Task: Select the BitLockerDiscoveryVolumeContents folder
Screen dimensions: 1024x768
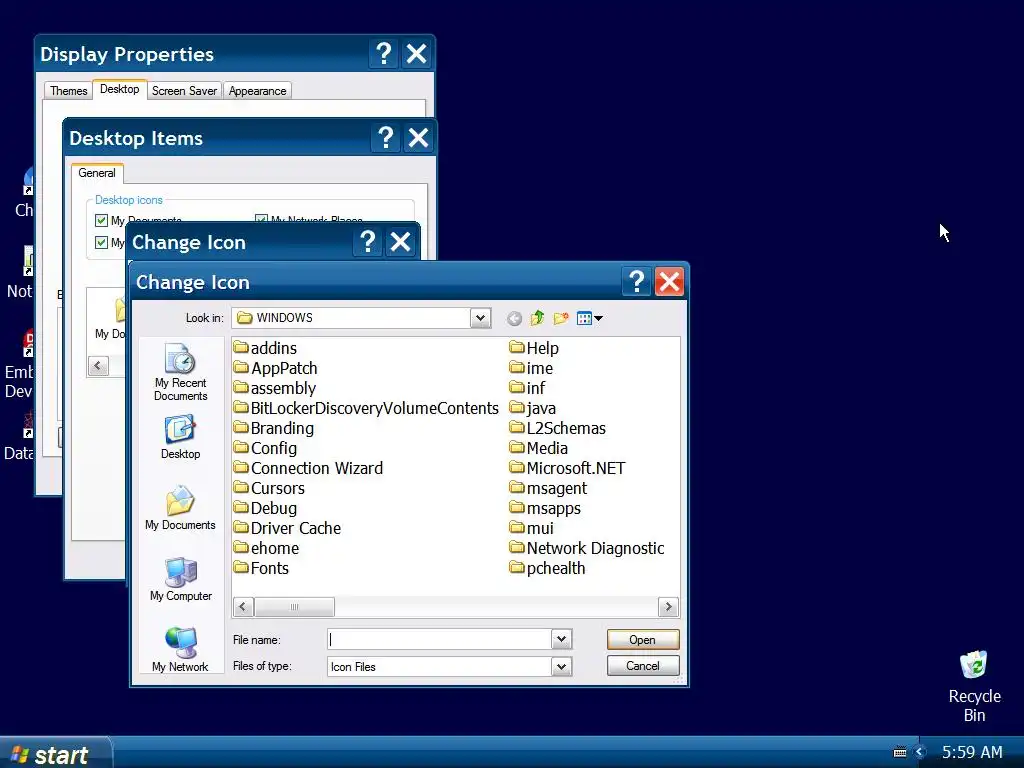Action: click(366, 408)
